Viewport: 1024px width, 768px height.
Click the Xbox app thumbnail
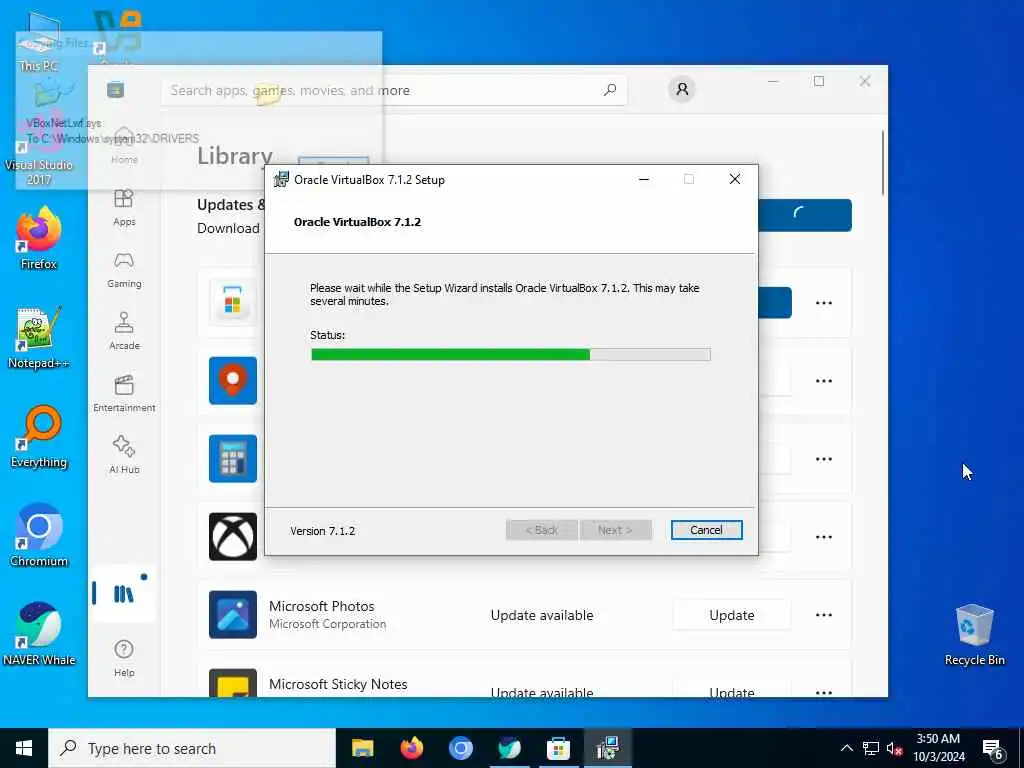pyautogui.click(x=233, y=537)
